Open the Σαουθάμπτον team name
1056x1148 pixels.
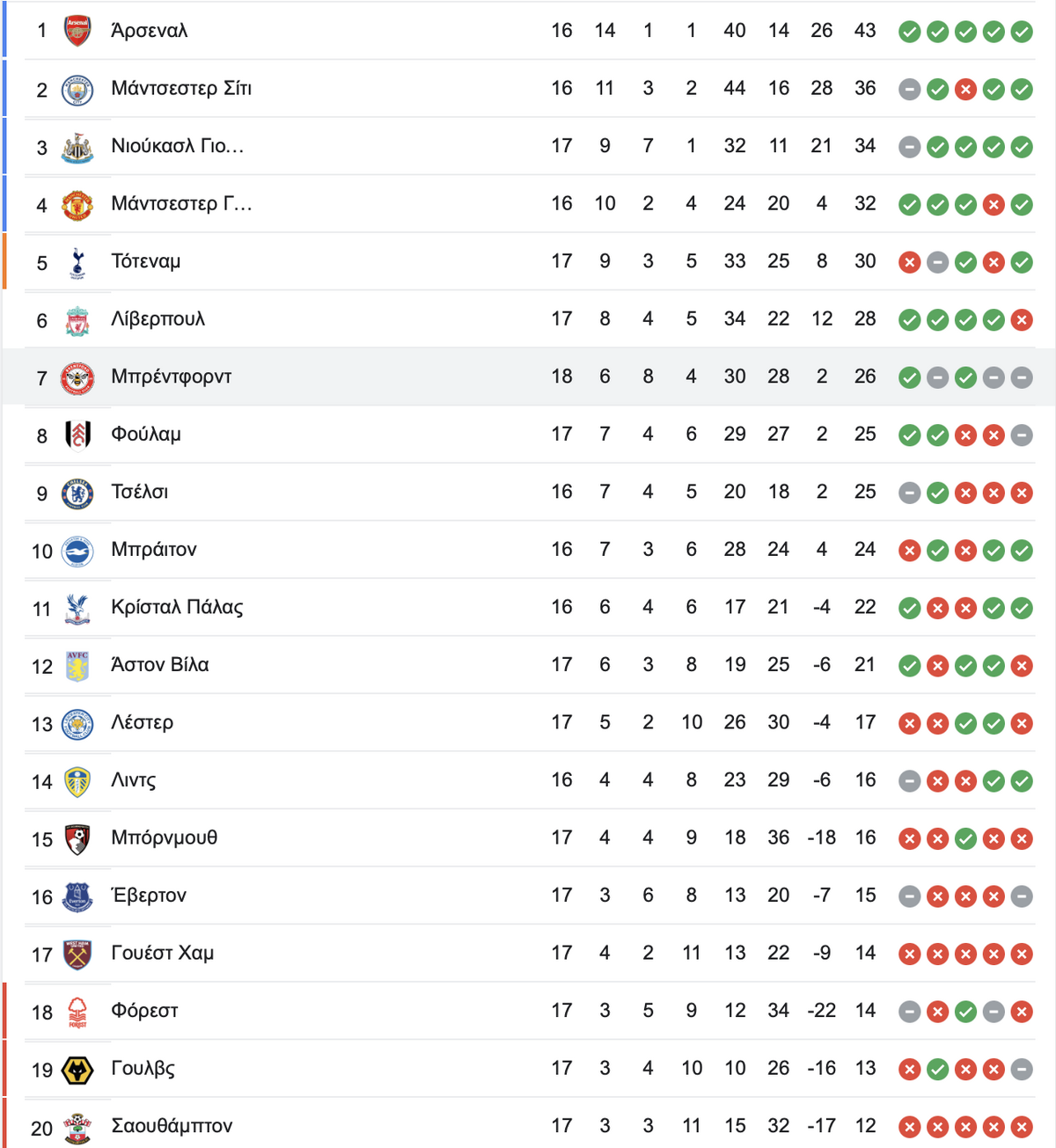click(172, 1126)
